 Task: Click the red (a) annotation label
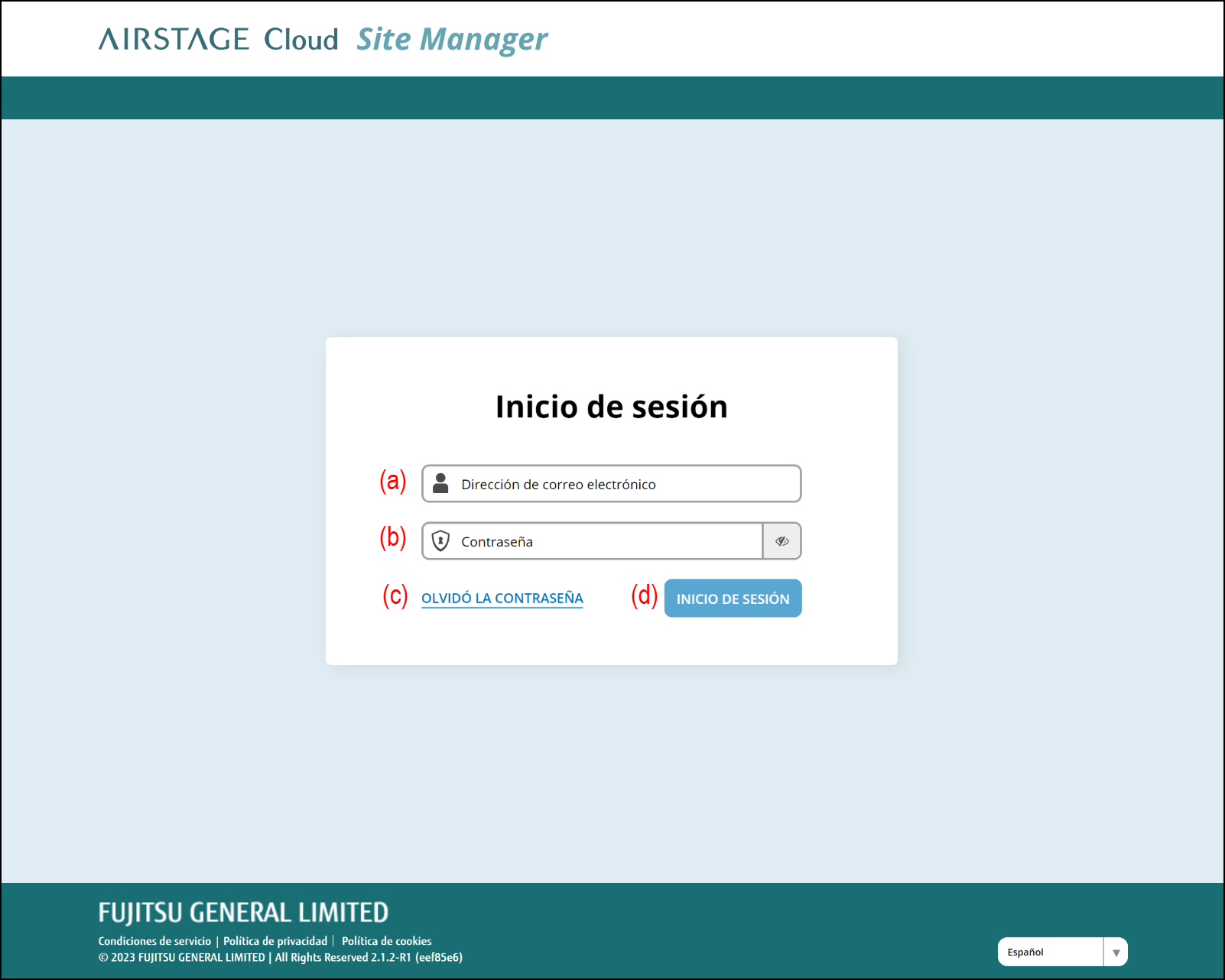[x=393, y=481]
